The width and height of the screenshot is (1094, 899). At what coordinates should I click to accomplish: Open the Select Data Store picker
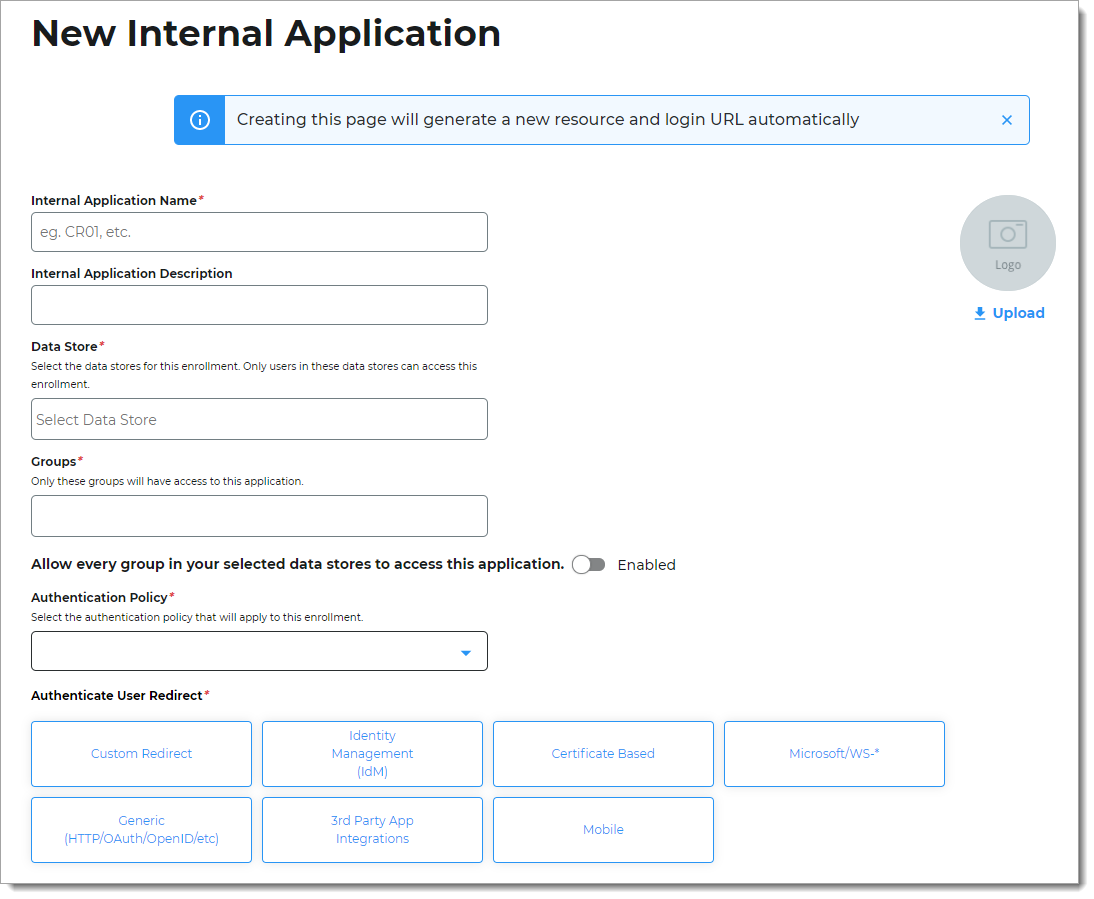259,419
